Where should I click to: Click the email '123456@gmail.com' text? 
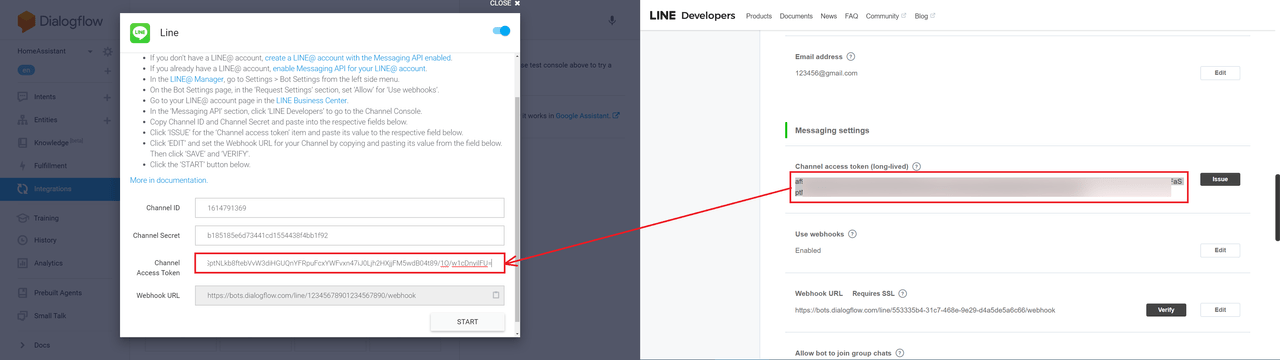826,73
